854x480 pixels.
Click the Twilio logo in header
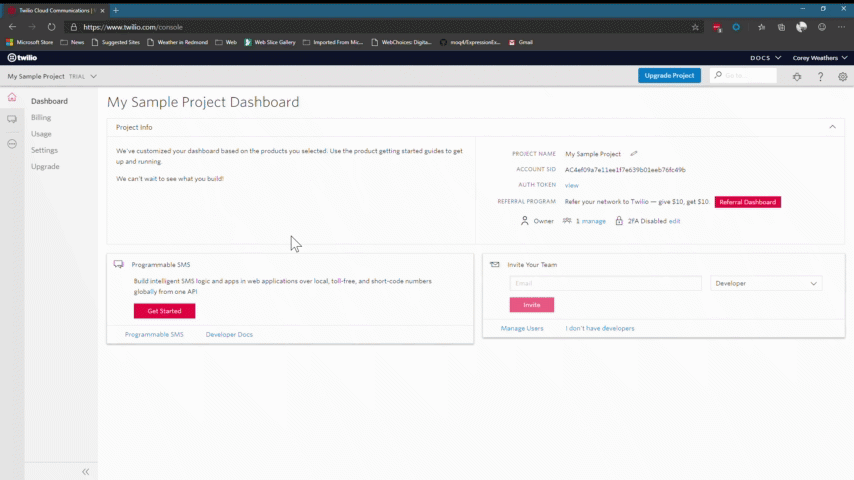pyautogui.click(x=22, y=57)
